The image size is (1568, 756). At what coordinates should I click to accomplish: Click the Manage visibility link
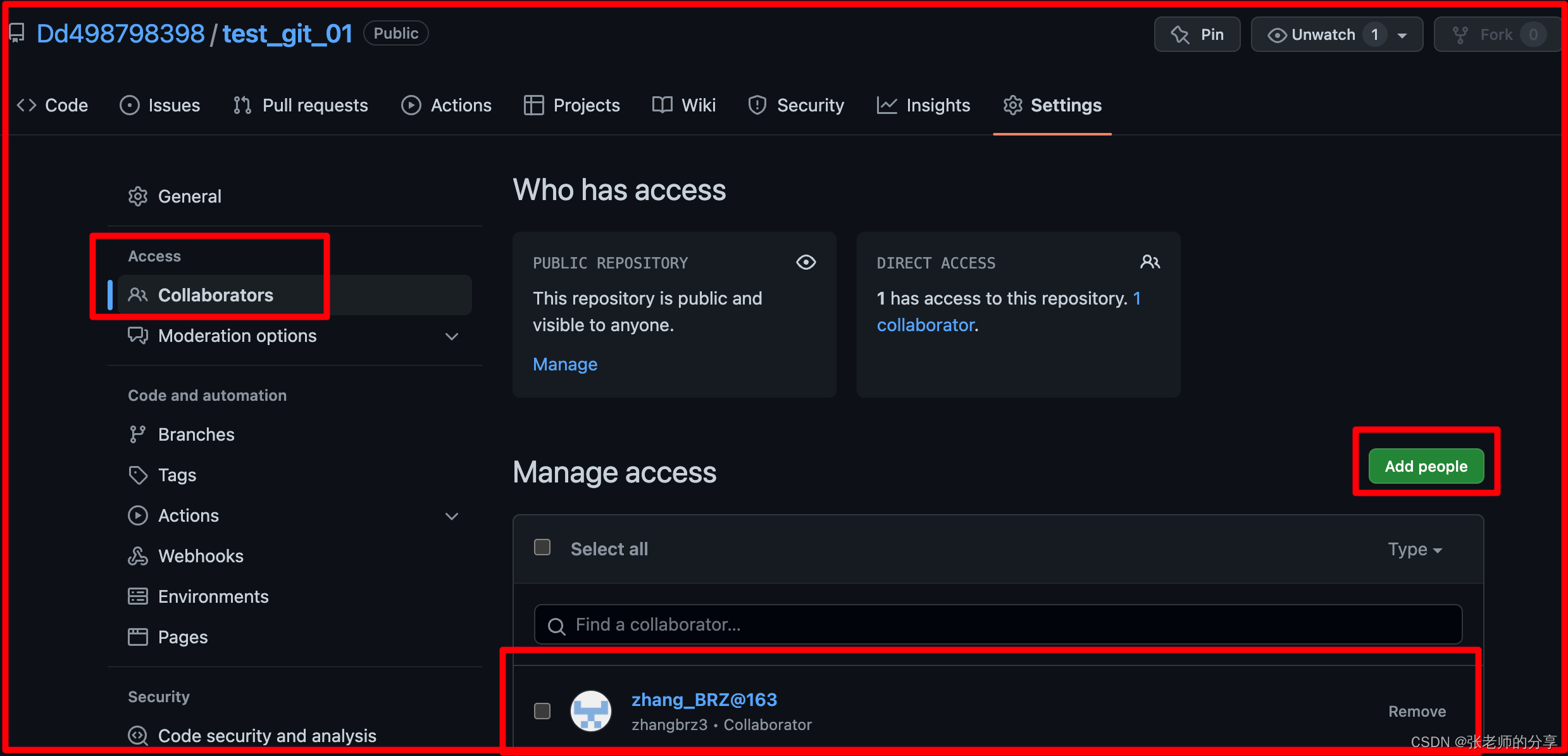coord(564,364)
